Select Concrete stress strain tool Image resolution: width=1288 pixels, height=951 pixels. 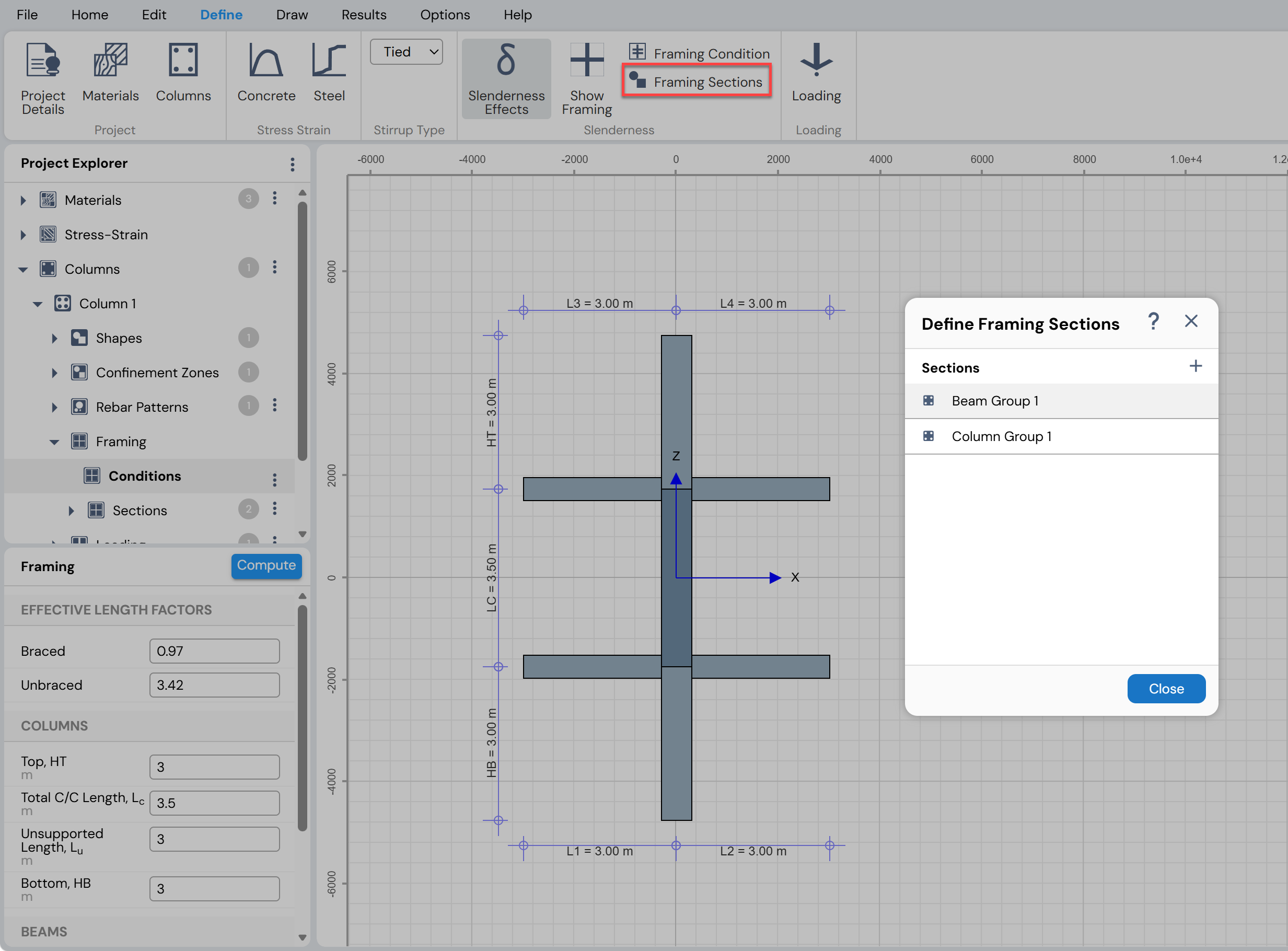tap(266, 72)
